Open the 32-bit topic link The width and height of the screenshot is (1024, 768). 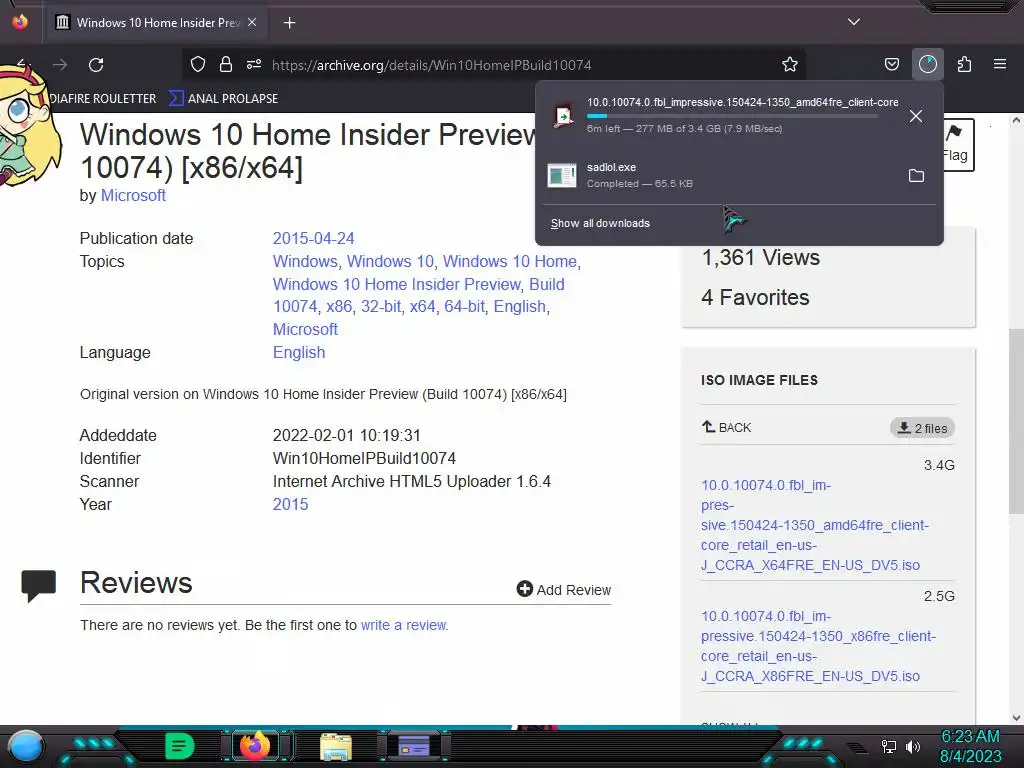tap(381, 306)
